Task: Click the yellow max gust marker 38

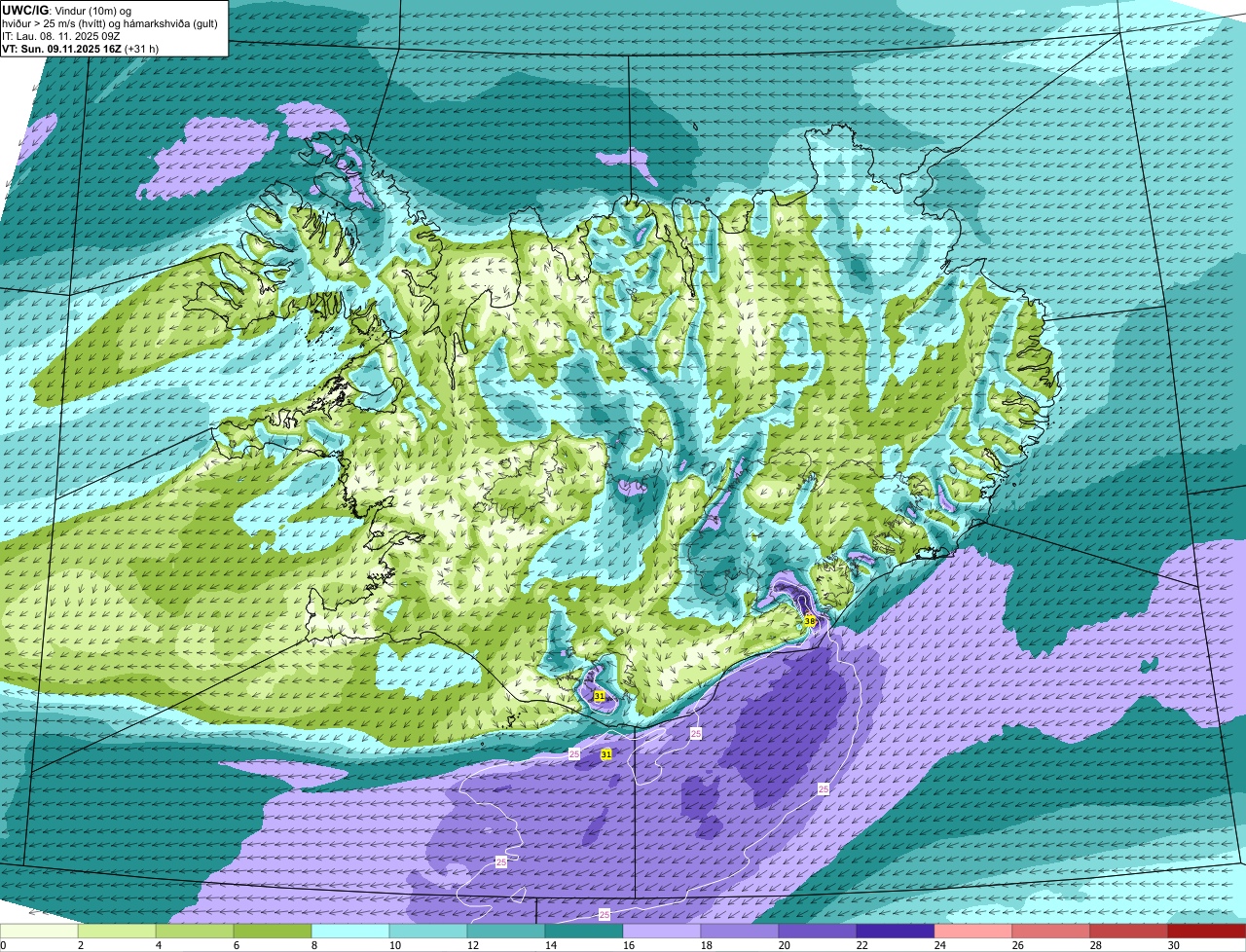Action: click(810, 621)
